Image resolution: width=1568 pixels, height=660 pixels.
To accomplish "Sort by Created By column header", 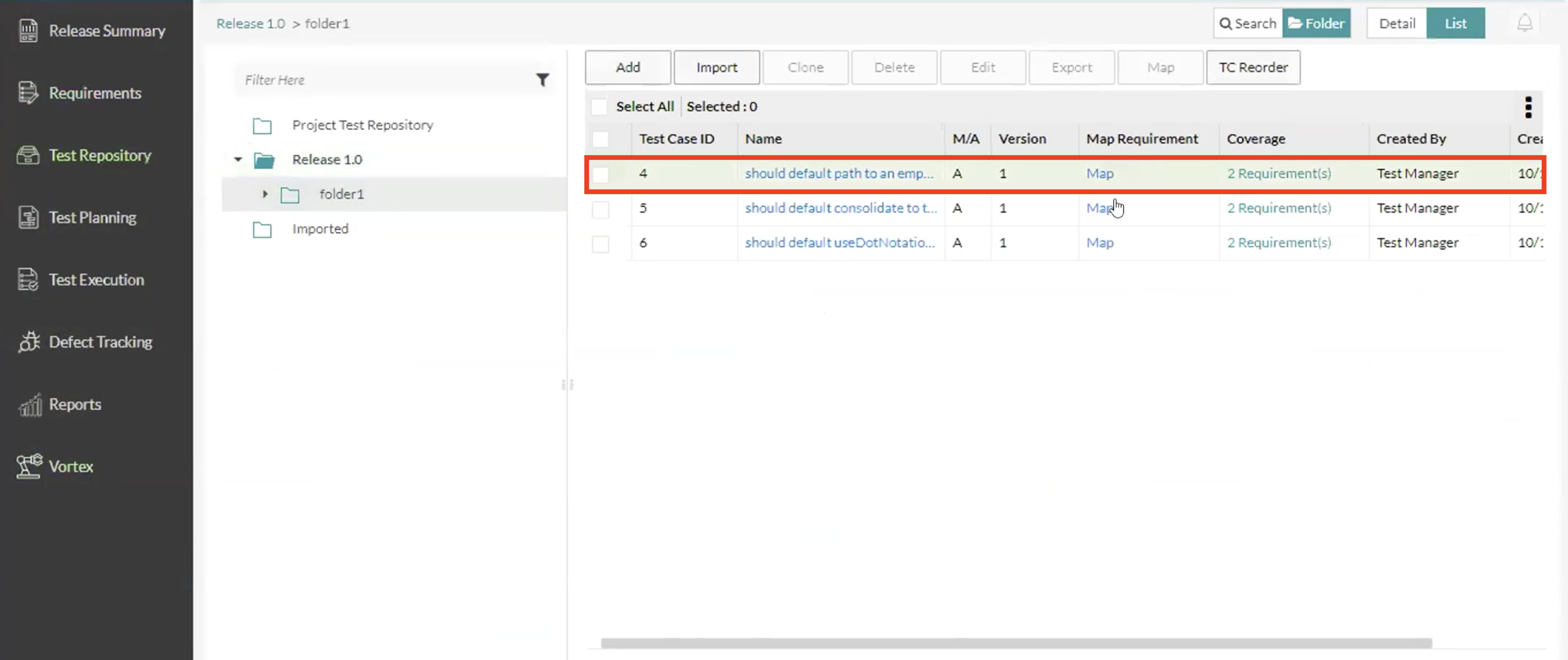I will click(1411, 139).
